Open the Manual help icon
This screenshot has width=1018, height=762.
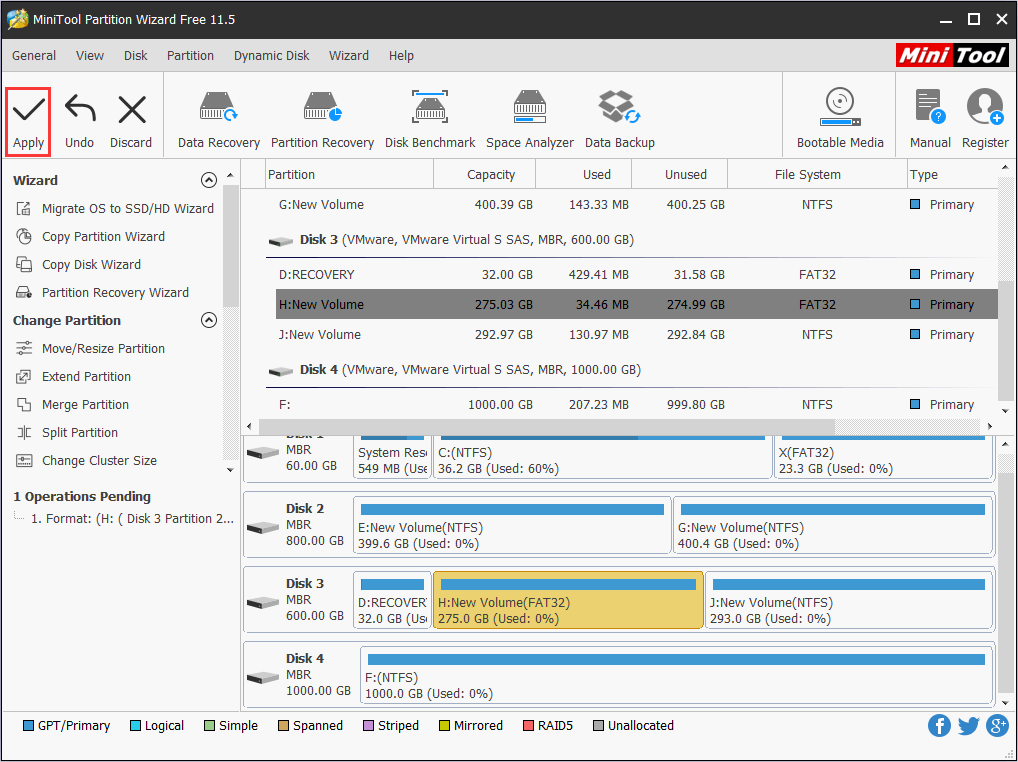930,119
